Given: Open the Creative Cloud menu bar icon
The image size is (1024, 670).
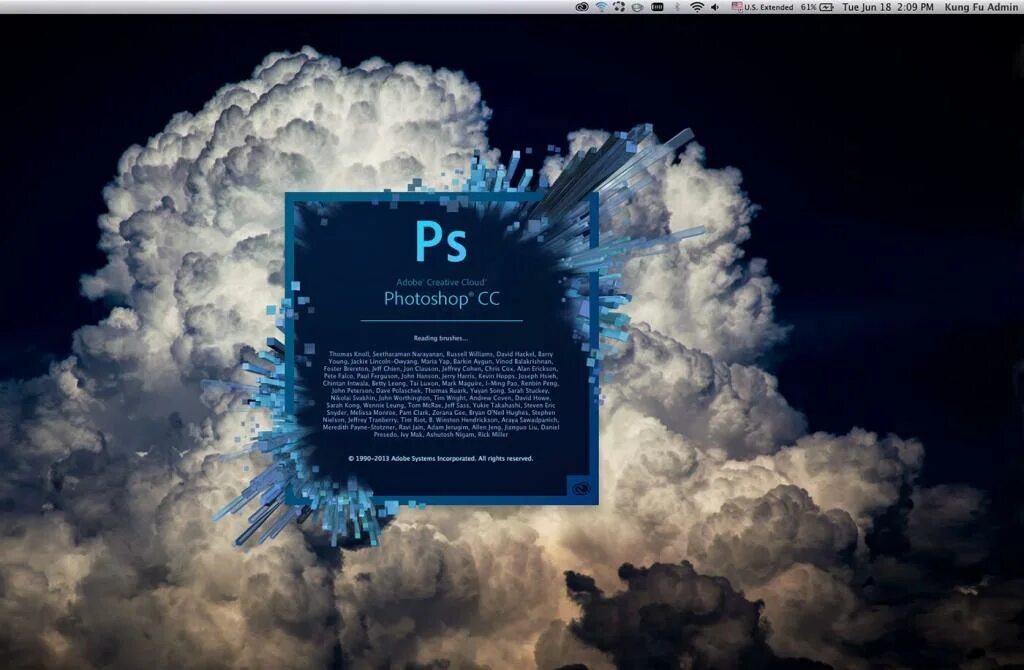Looking at the screenshot, I should click(x=581, y=7).
